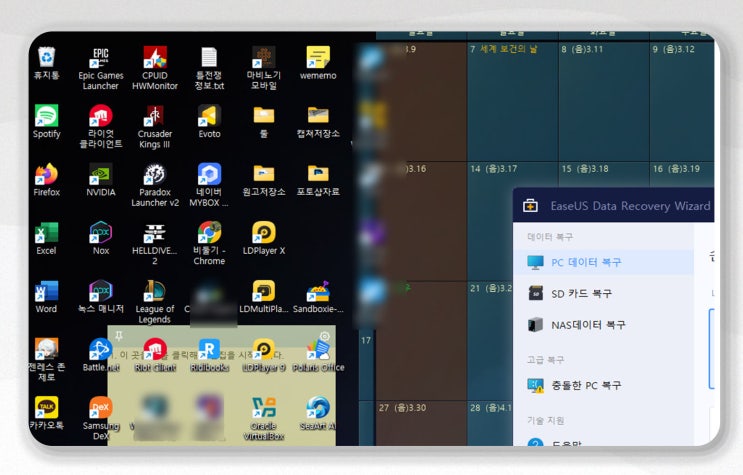Open the 원고저장소 folder
This screenshot has height=475, width=743.
263,180
